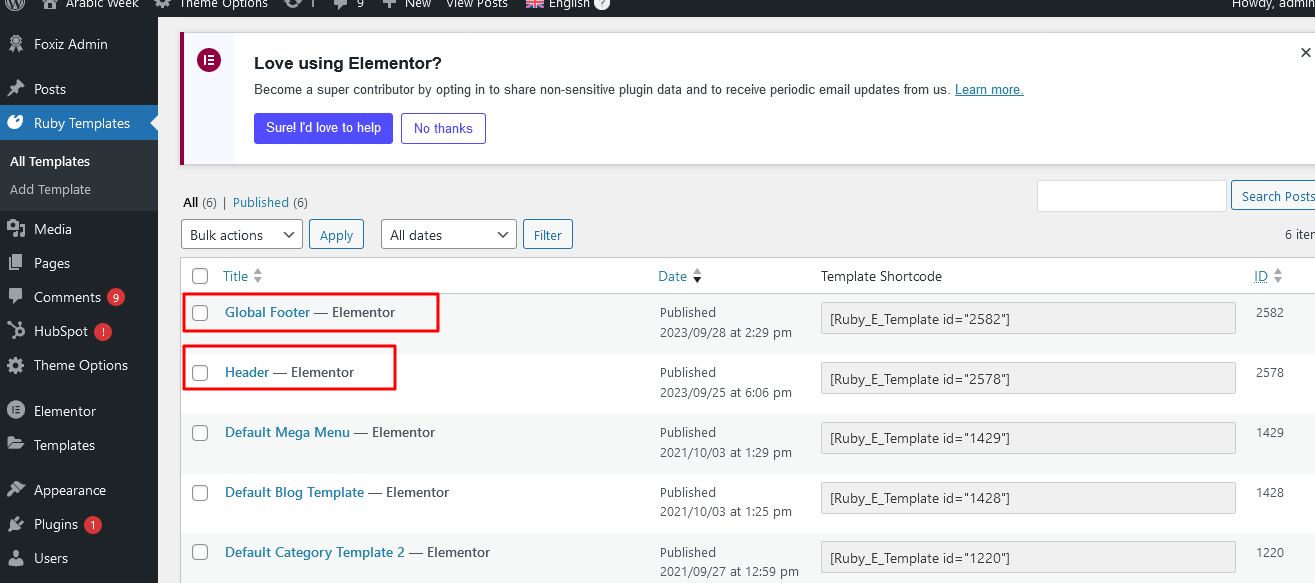Click the HubSpot sprocket icon
This screenshot has height=583, width=1315.
point(15,331)
